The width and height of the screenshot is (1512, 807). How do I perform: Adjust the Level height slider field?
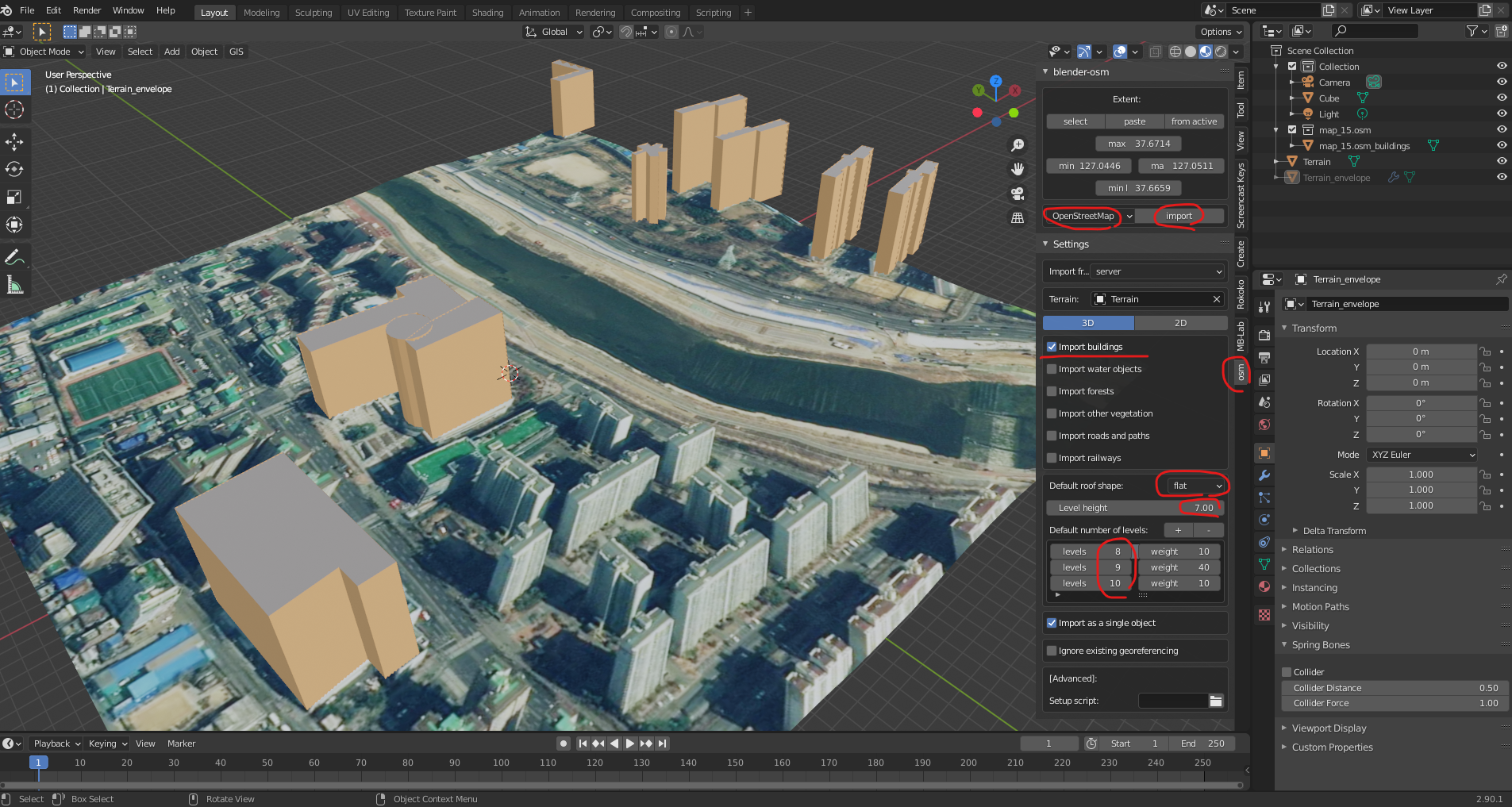[x=1134, y=508]
